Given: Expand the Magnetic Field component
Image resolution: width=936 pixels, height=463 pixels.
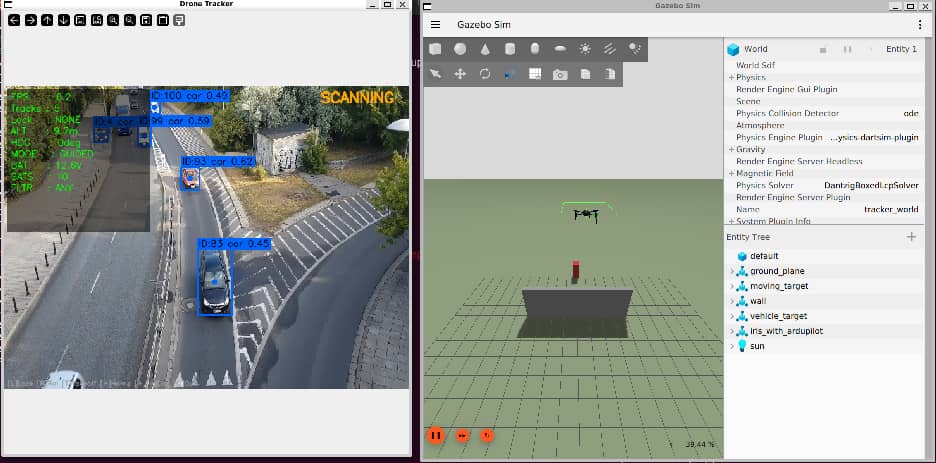Looking at the screenshot, I should [731, 173].
